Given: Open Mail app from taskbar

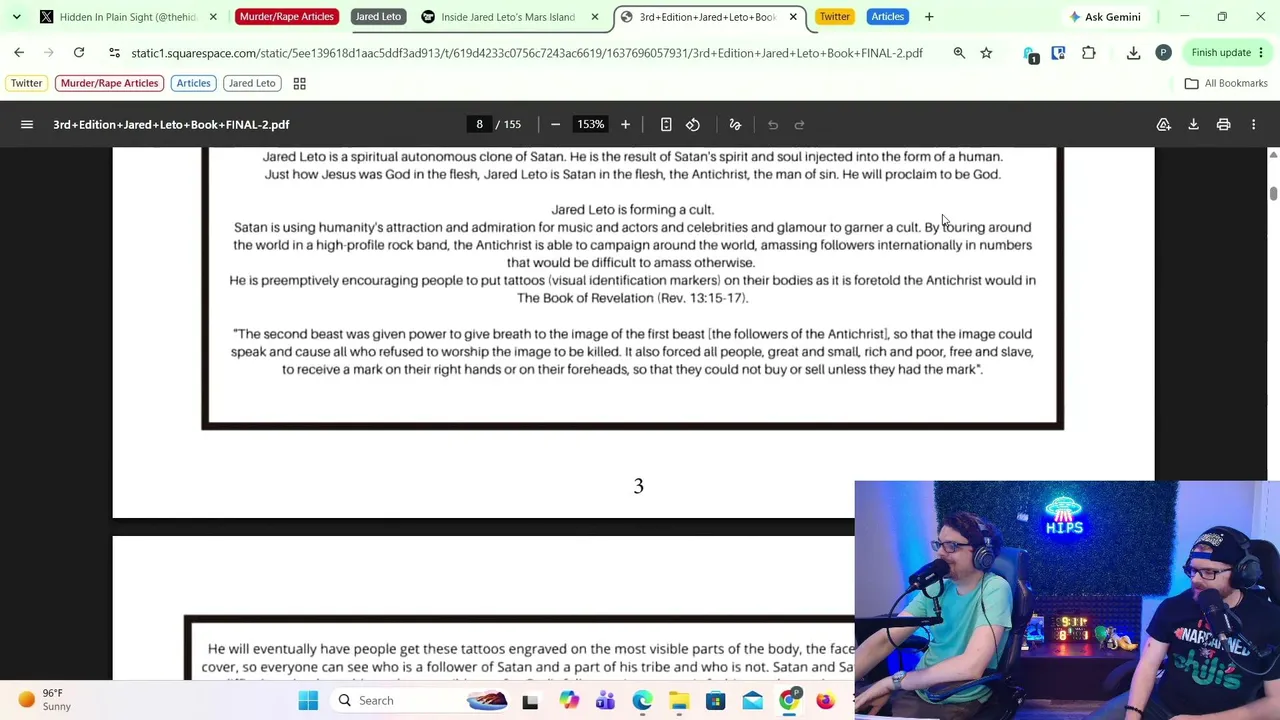Looking at the screenshot, I should [x=752, y=701].
